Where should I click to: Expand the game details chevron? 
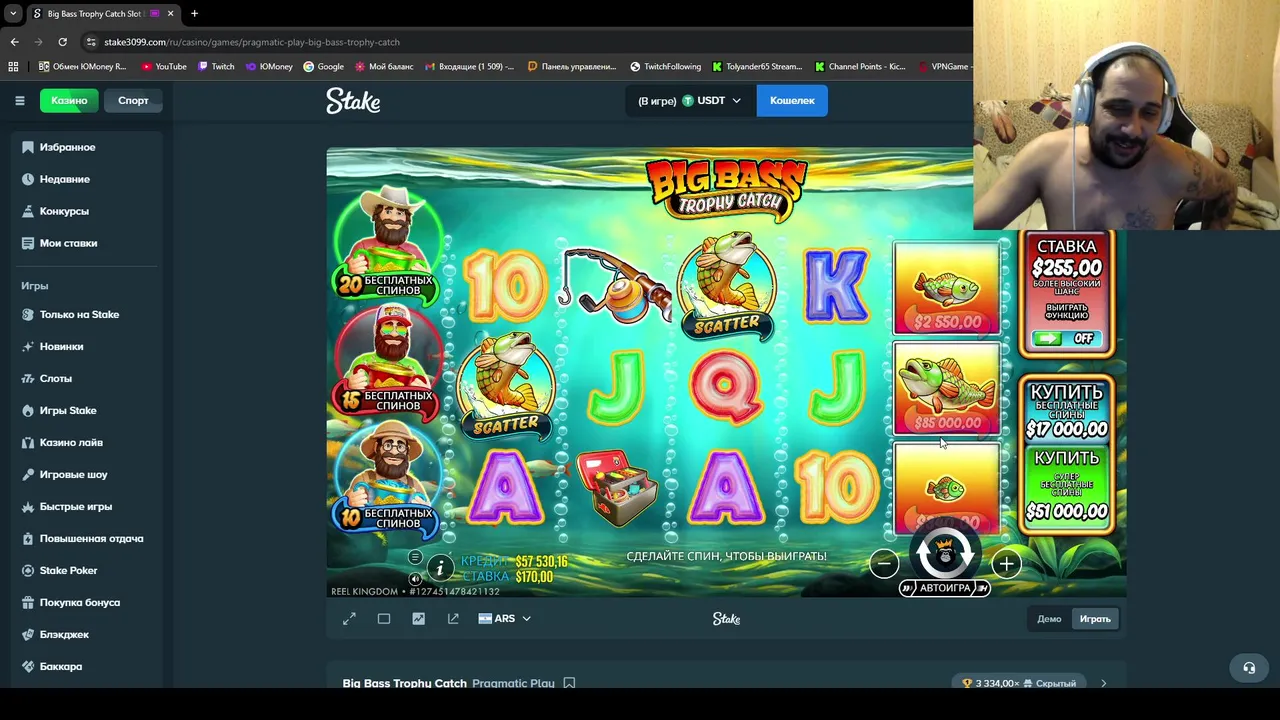pyautogui.click(x=1103, y=684)
